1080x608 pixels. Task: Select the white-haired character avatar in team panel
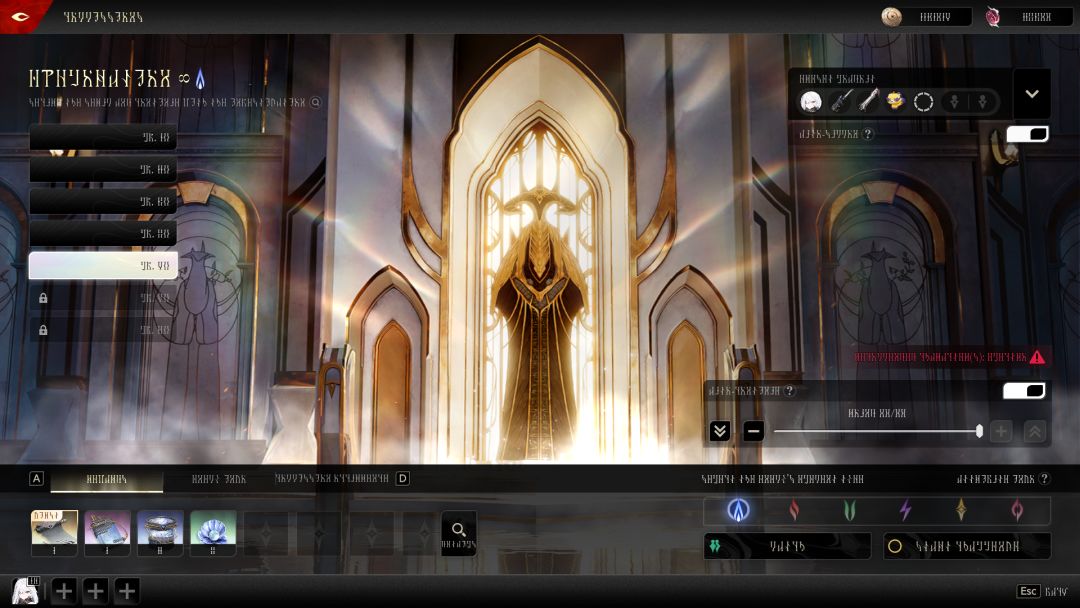pos(811,102)
